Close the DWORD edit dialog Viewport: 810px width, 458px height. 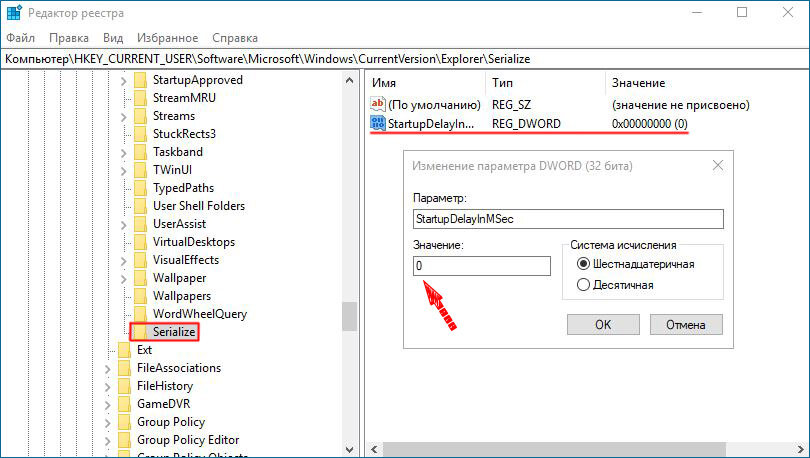pos(718,165)
